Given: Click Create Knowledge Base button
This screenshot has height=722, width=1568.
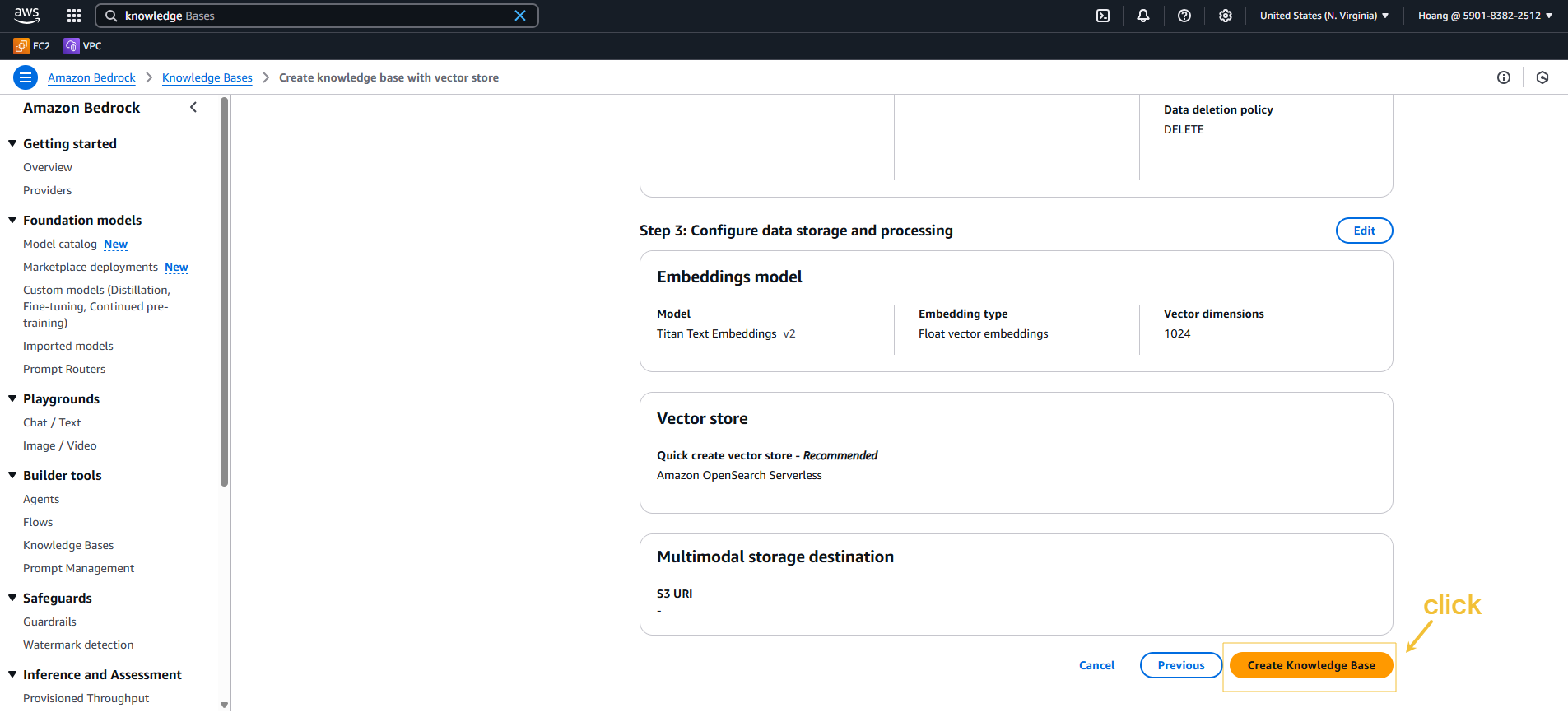Looking at the screenshot, I should 1311,665.
